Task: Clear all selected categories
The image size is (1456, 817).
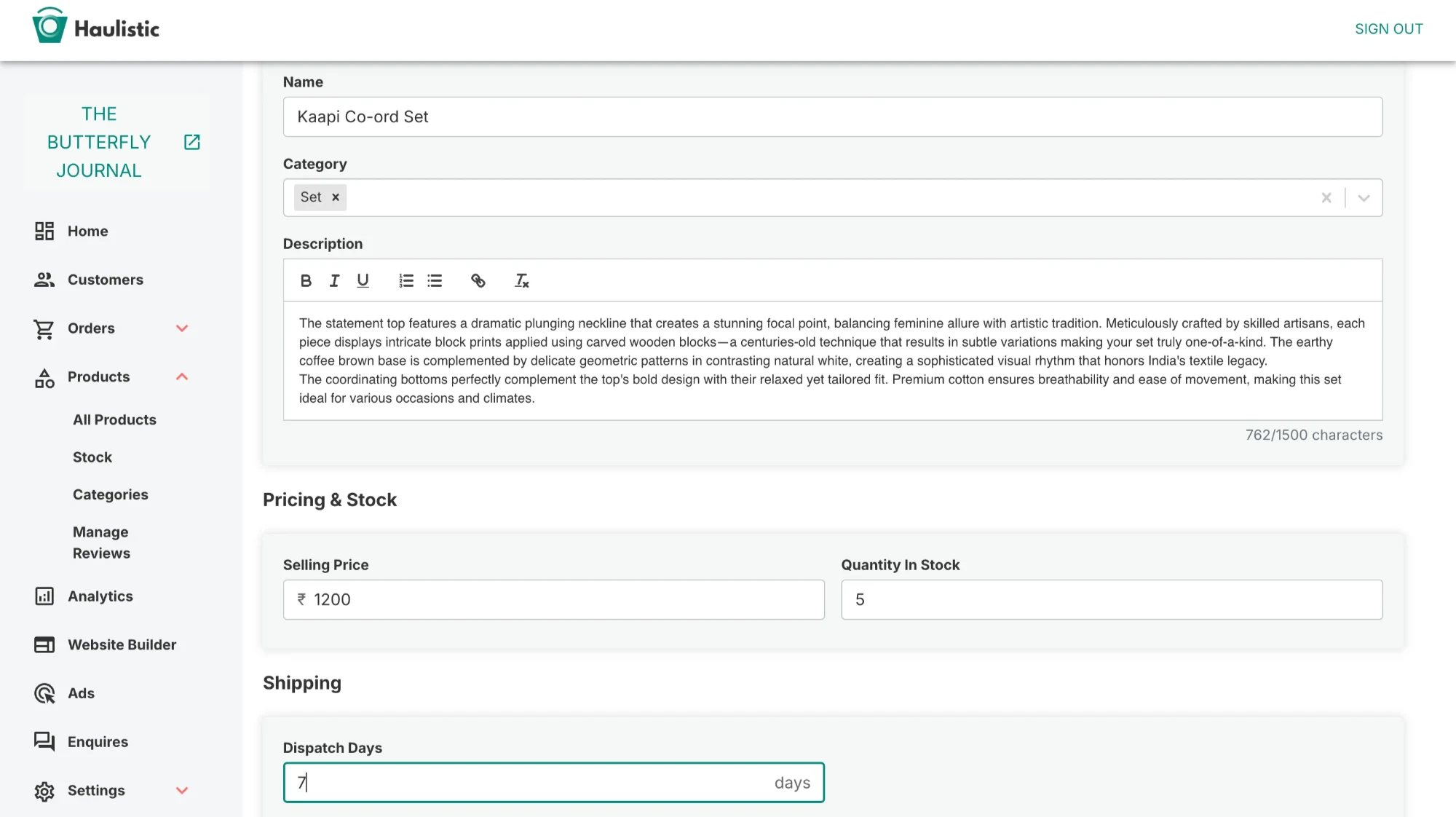Action: coord(1326,198)
